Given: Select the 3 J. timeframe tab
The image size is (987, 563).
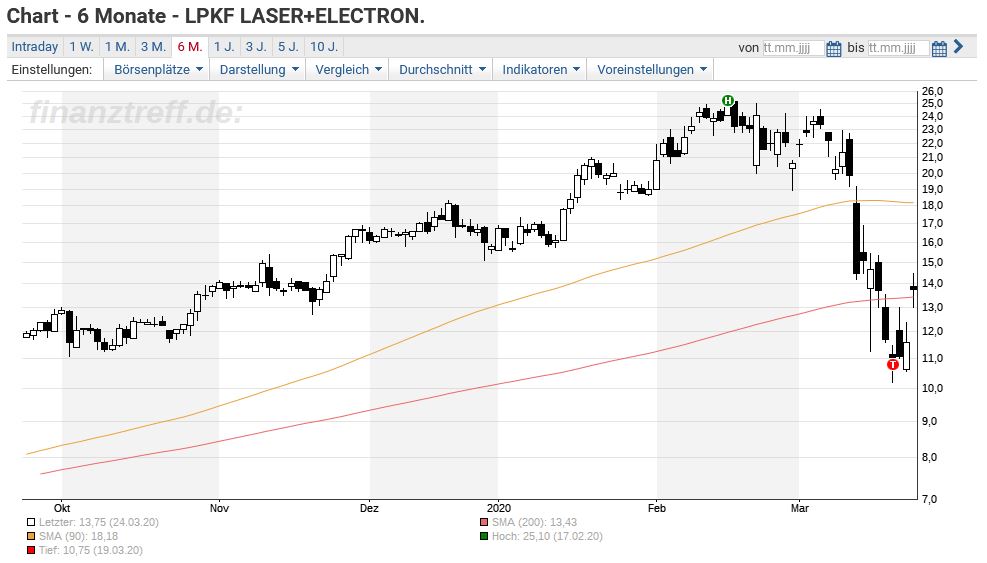Looking at the screenshot, I should coord(256,47).
